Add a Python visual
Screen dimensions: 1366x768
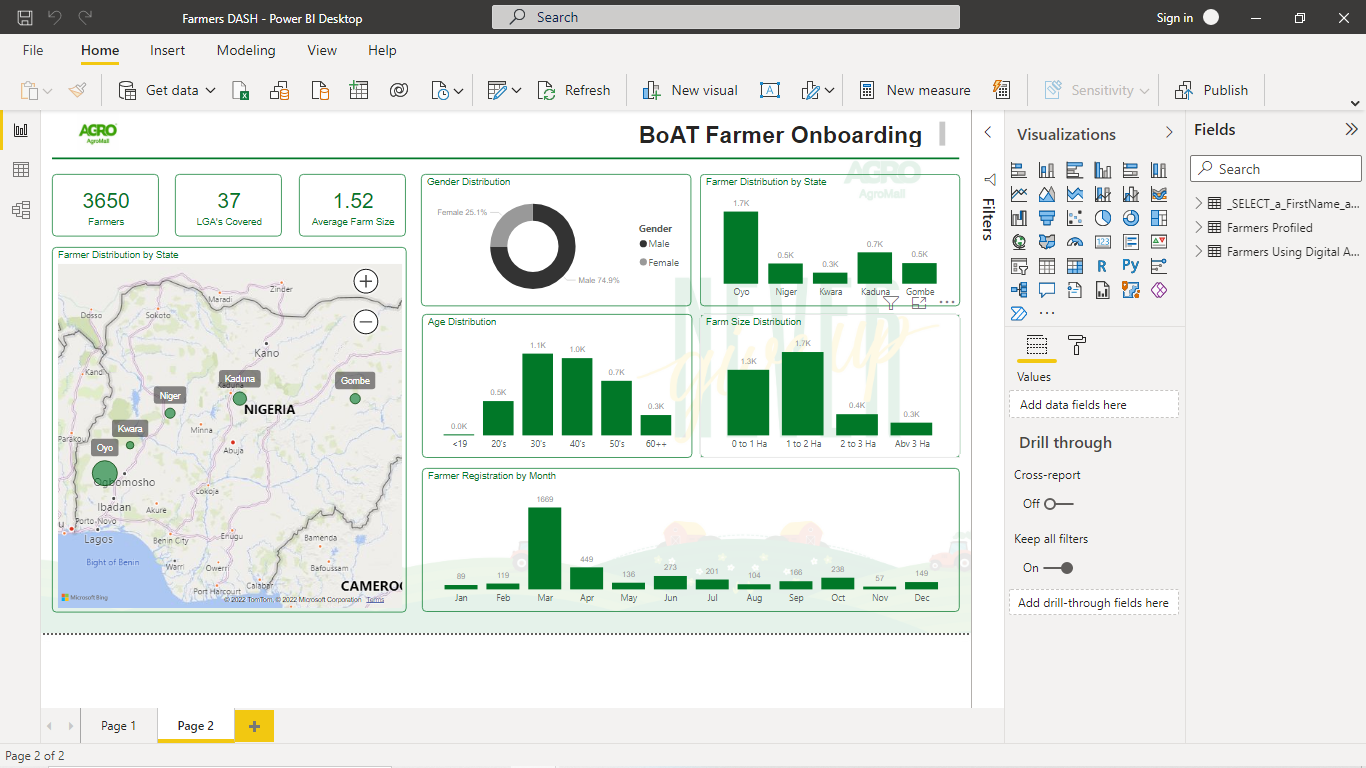click(1131, 266)
